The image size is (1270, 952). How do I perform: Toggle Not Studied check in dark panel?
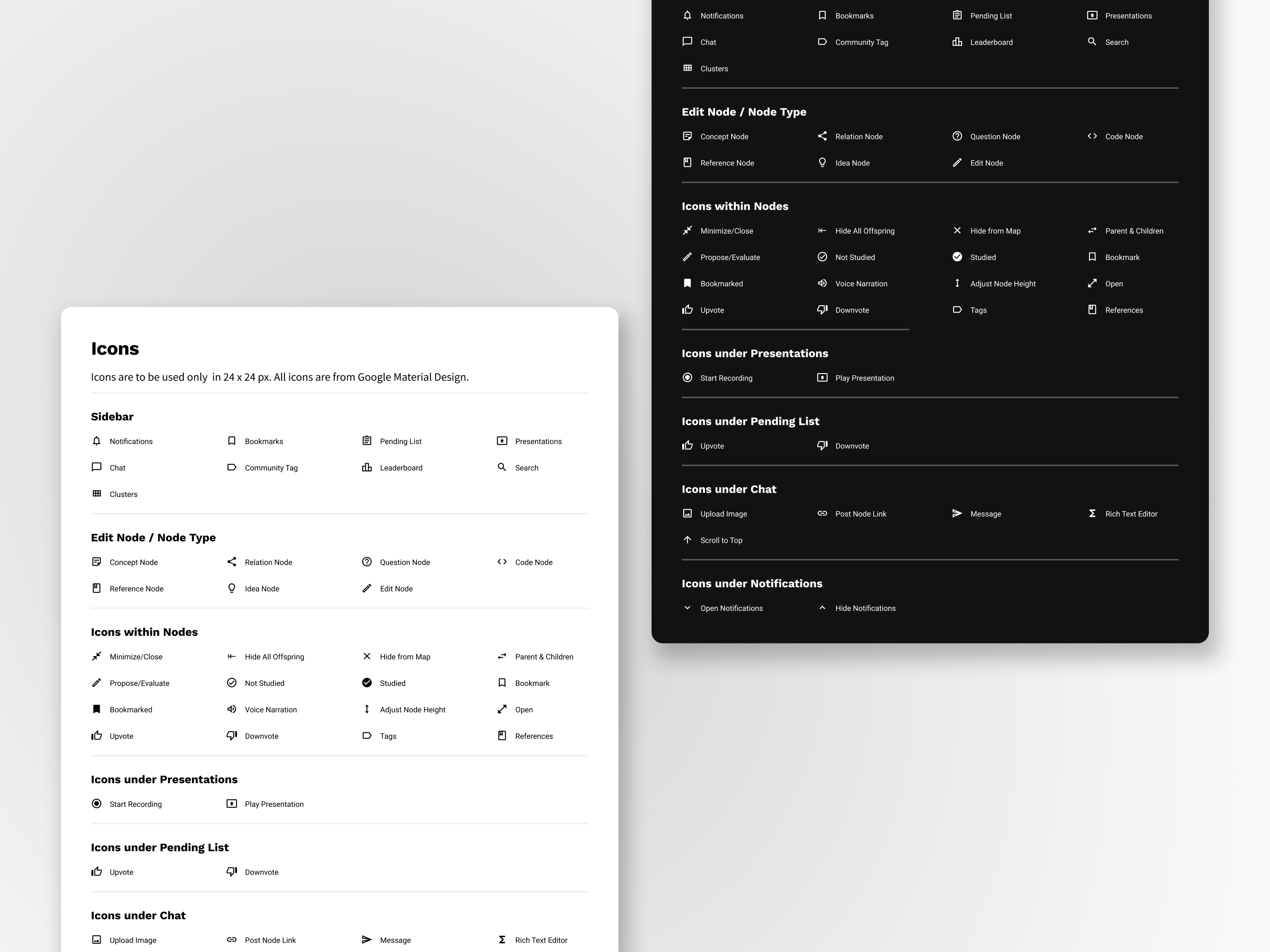coord(822,257)
